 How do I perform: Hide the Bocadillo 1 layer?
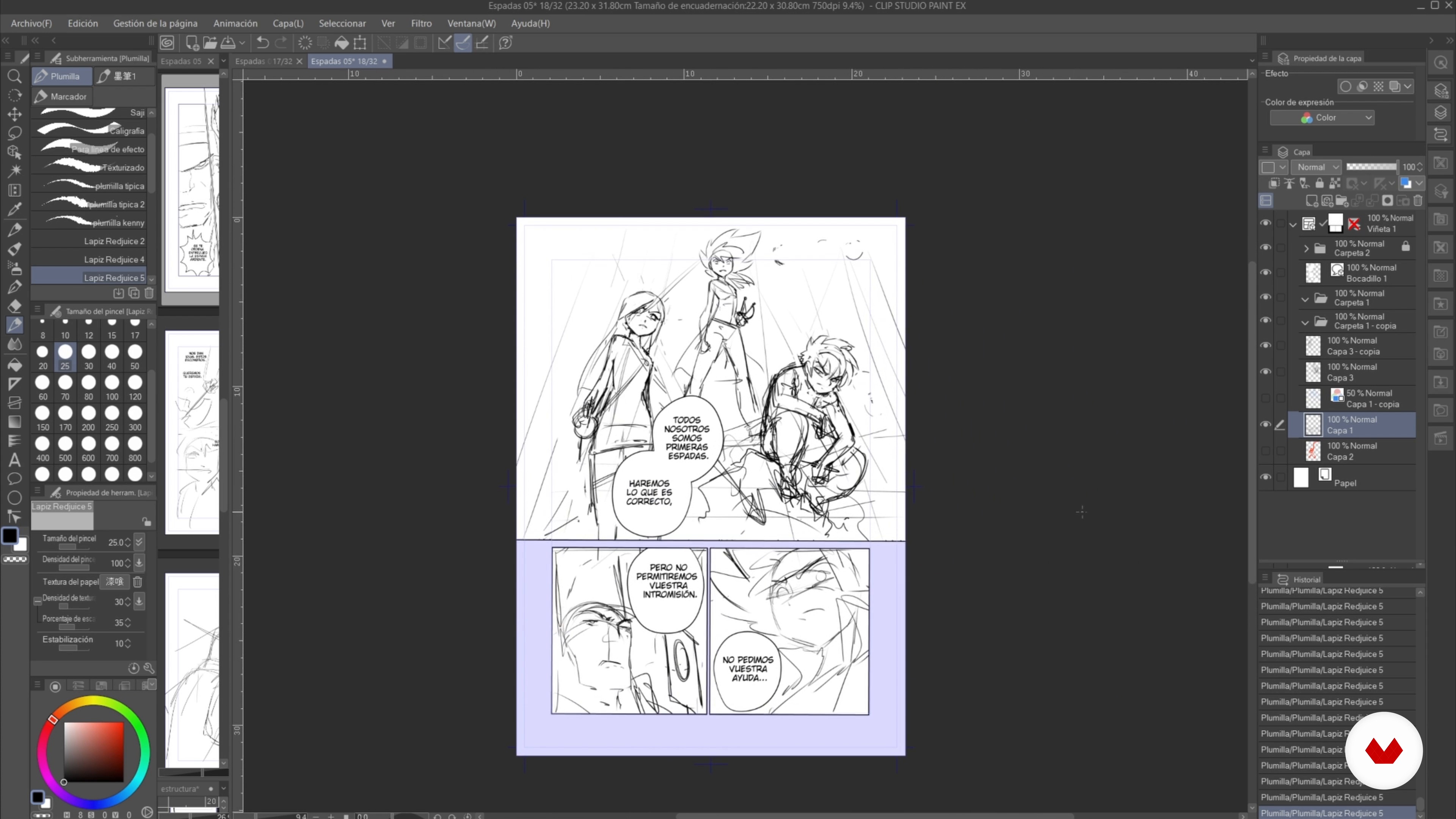point(1266,273)
